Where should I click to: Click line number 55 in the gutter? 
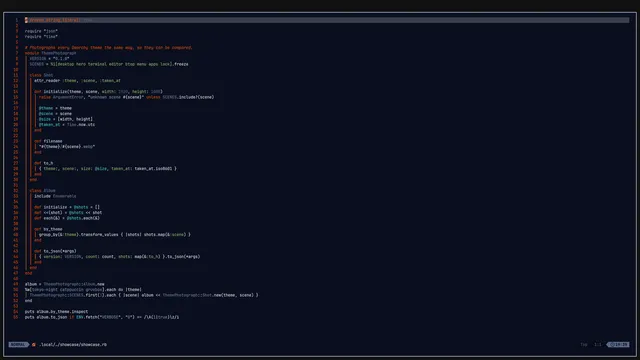click(16, 317)
